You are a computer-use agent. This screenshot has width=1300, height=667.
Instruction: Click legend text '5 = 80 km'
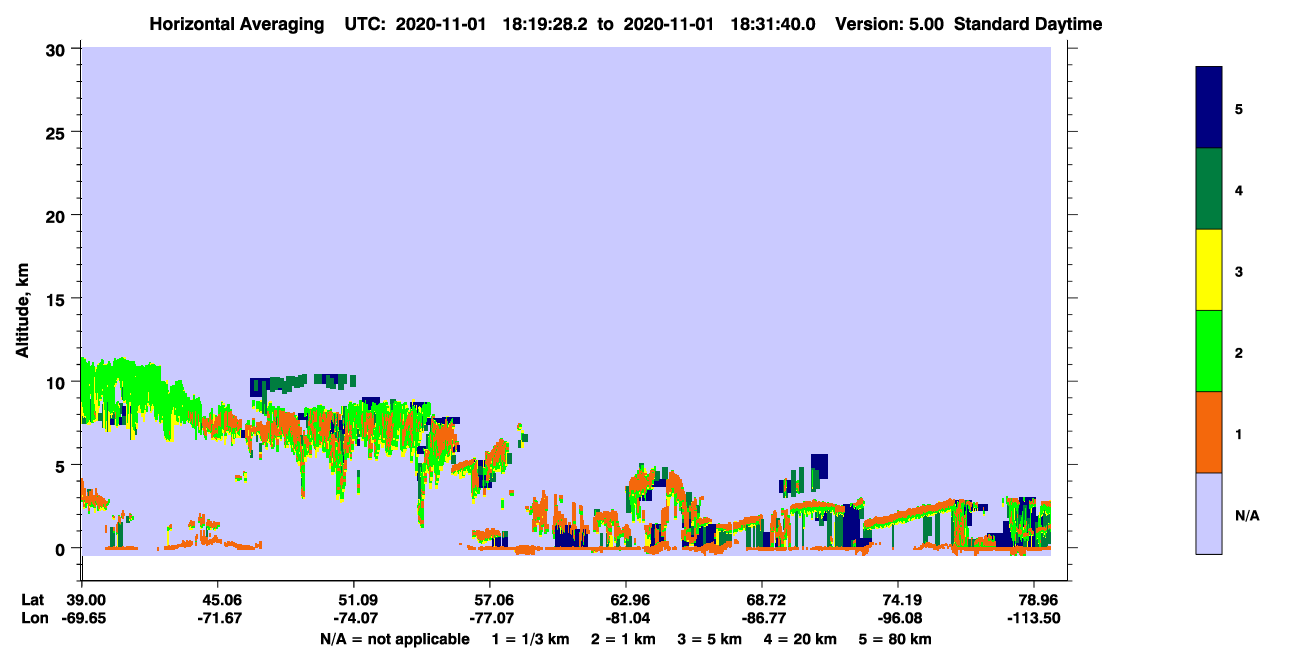(896, 639)
